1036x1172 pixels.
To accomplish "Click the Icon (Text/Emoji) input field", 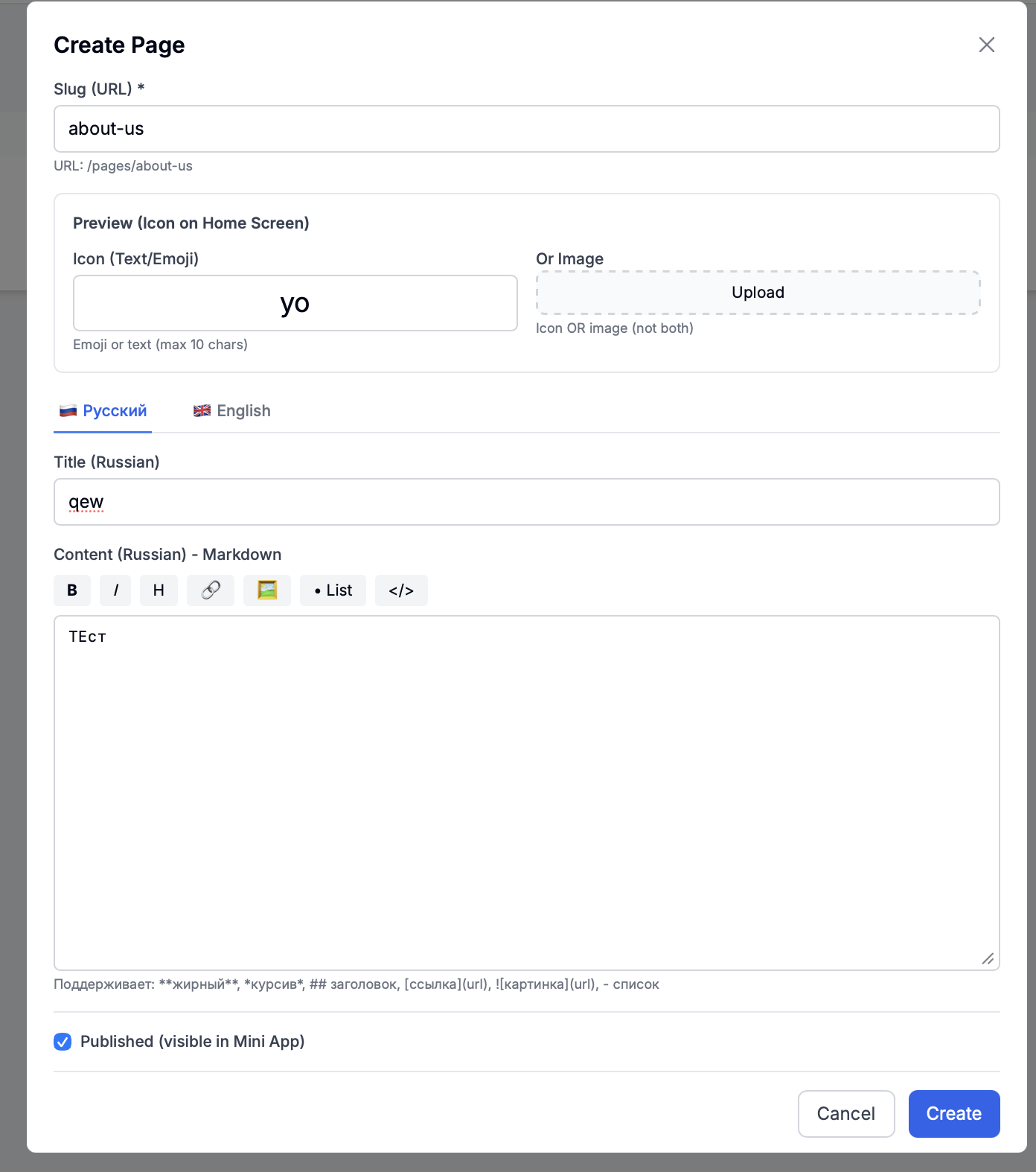I will [x=295, y=303].
